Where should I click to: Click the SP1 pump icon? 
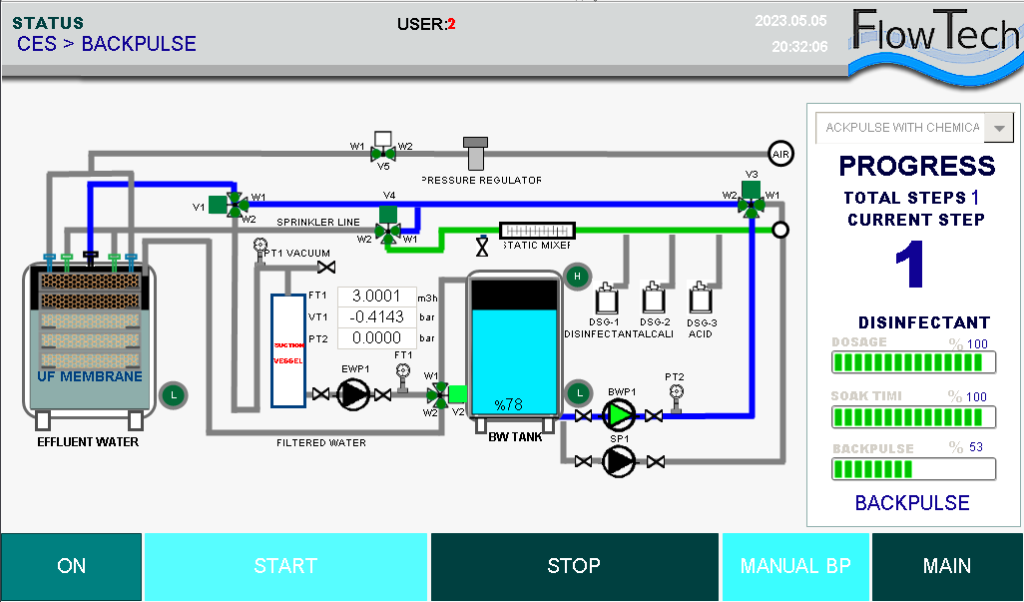(x=619, y=461)
